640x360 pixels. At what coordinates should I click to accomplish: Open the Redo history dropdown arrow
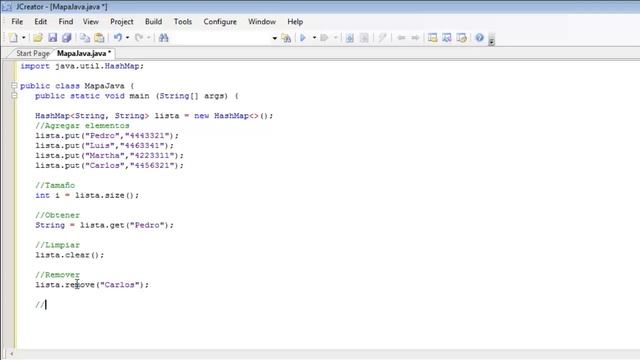149,38
